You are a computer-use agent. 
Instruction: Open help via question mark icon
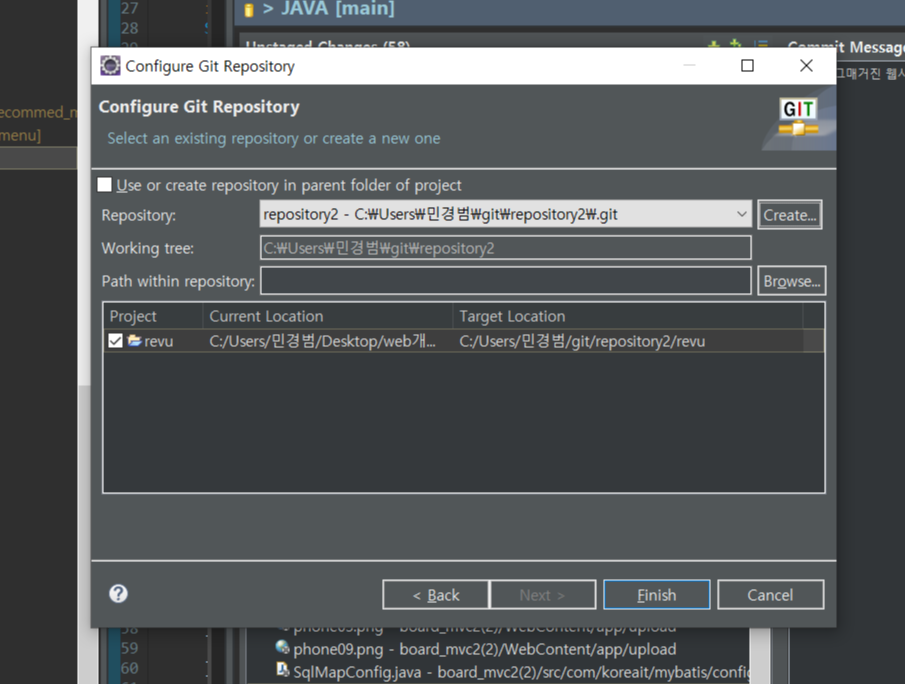click(118, 593)
